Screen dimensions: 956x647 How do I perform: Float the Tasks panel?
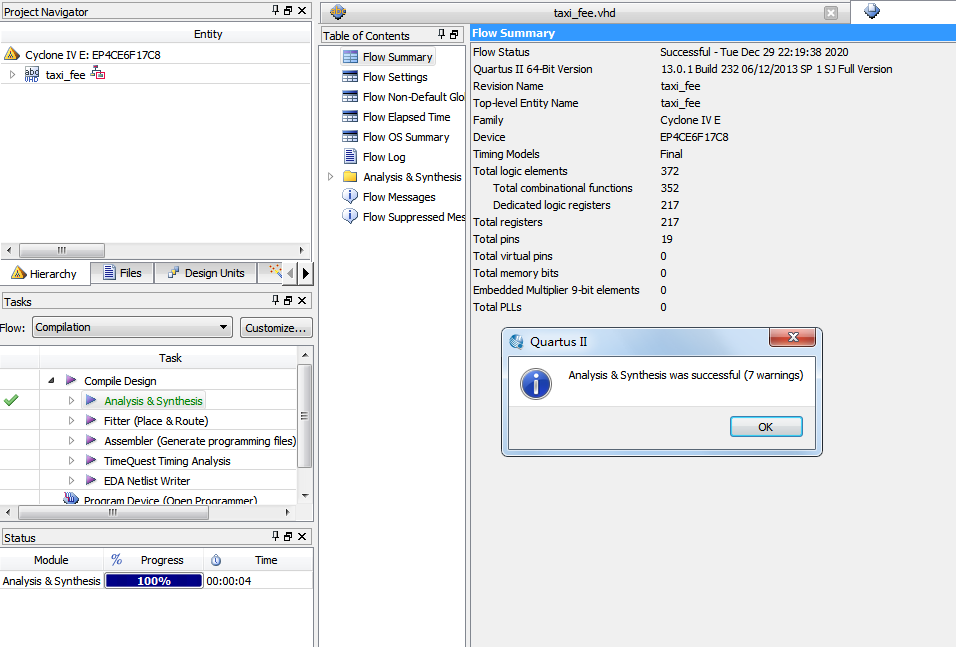[x=288, y=300]
